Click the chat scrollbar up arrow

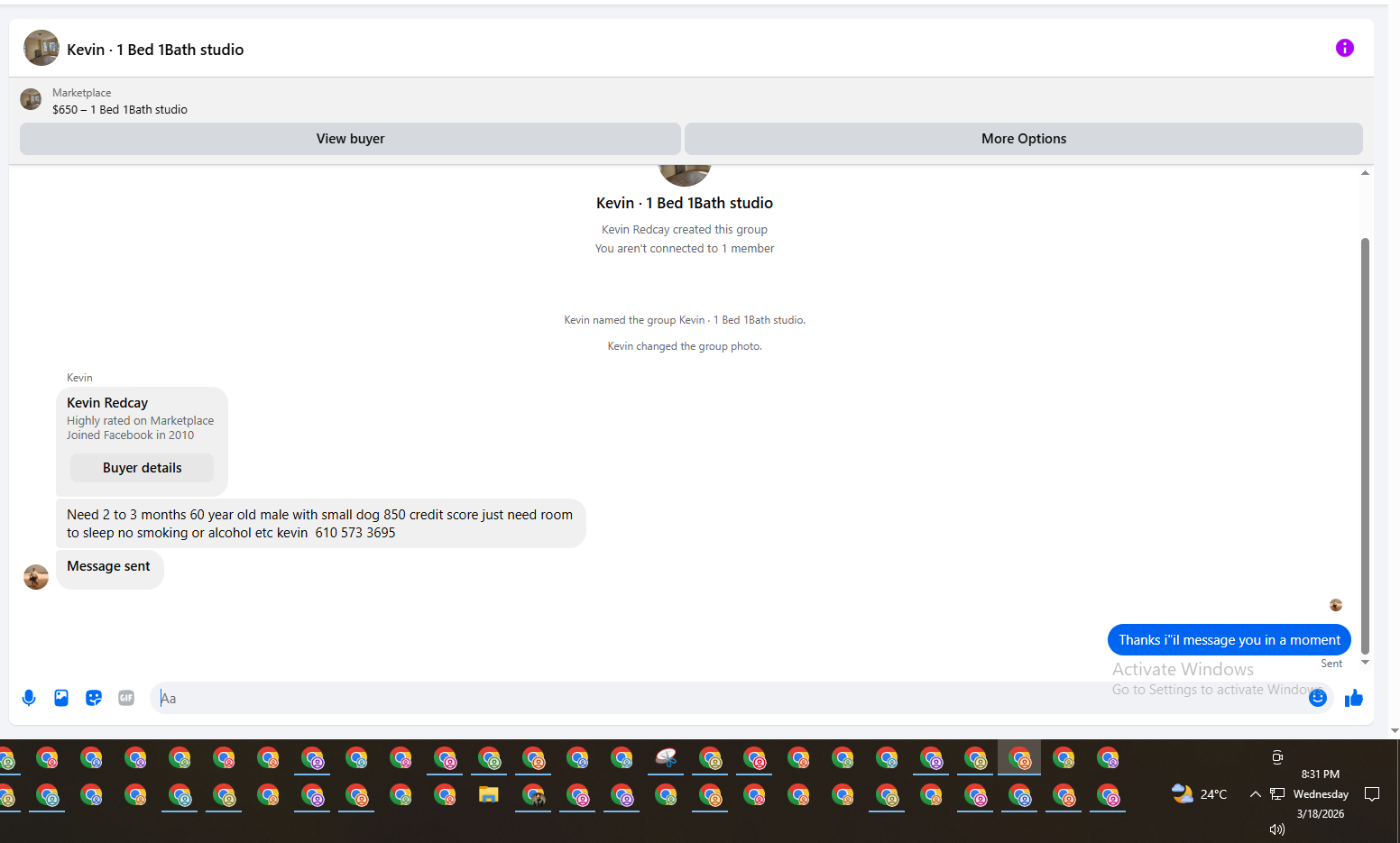[x=1365, y=173]
